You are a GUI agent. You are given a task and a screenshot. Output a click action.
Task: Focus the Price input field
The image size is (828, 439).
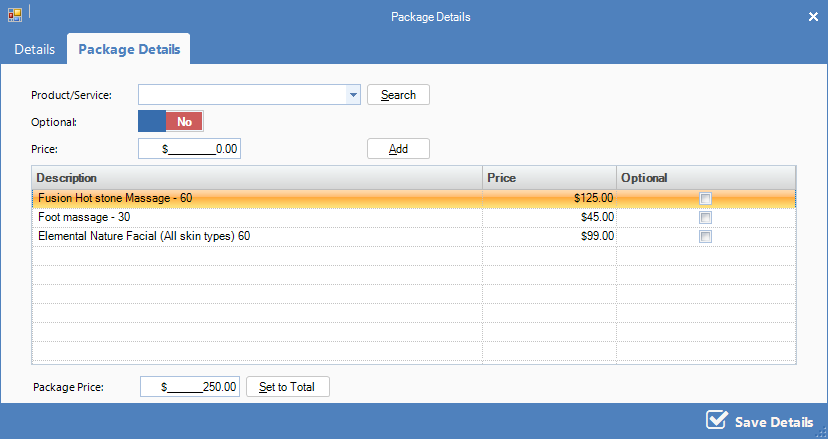pos(190,149)
